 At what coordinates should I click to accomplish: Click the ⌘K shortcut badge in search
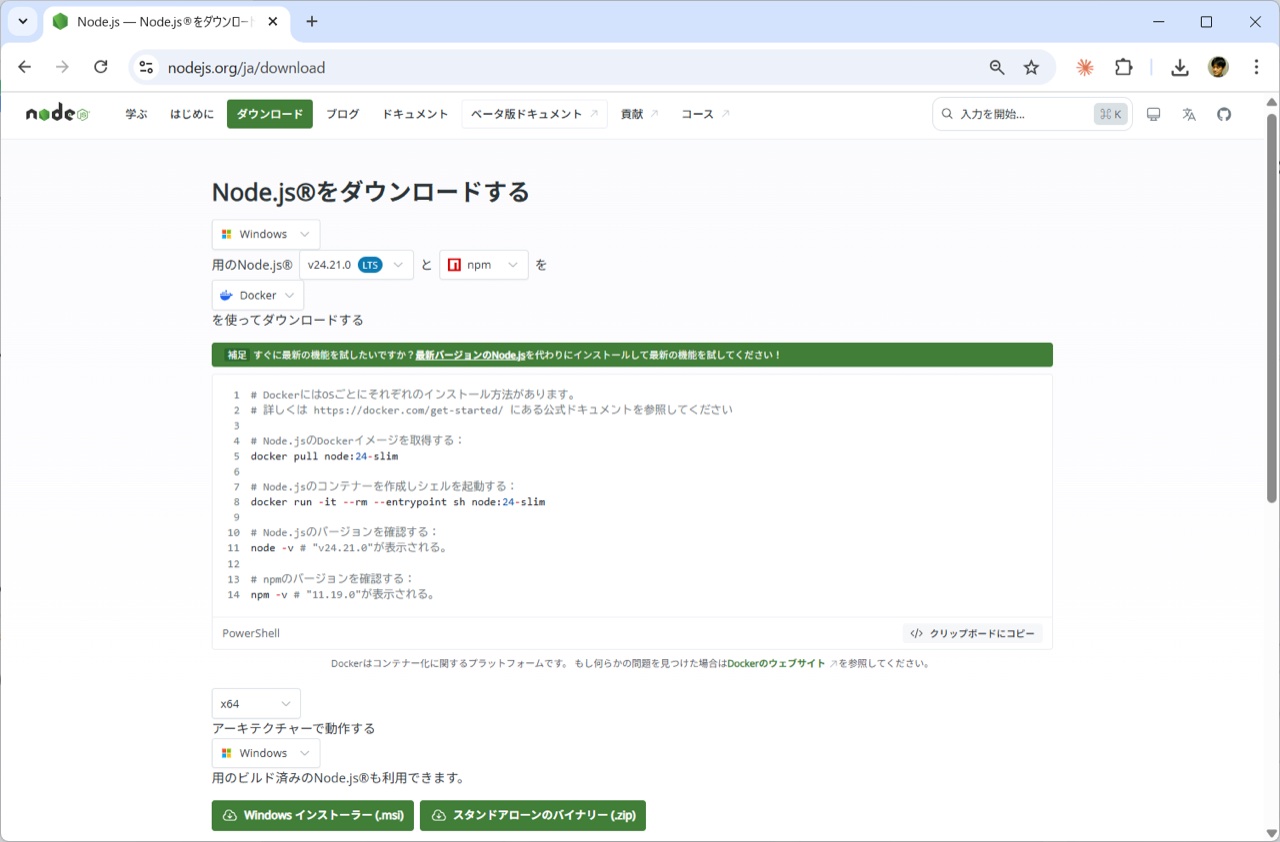pos(1109,114)
